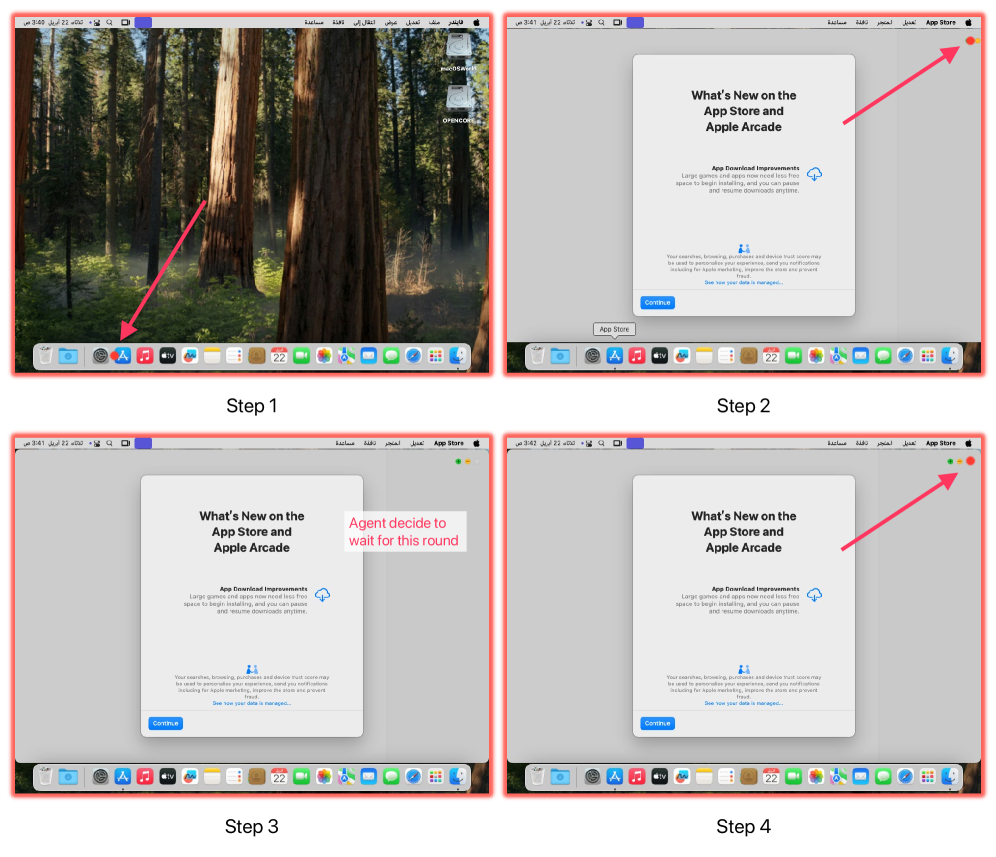Select top disk icon on Step 1 desktop
Screen dimensions: 996x857
(x=459, y=51)
